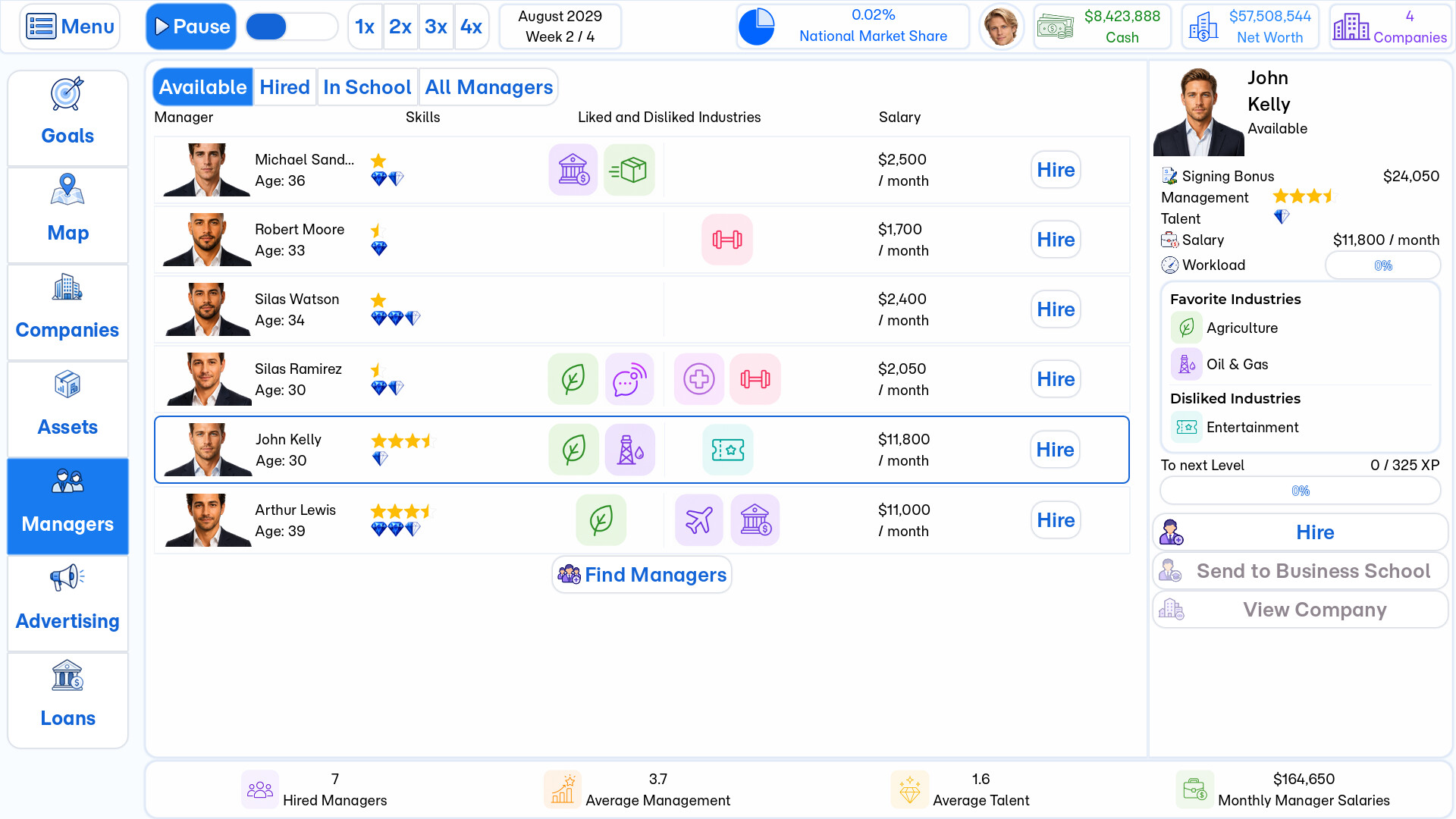This screenshot has width=1456, height=819.
Task: Click Silas Ramirez's telecom chat bubble icon
Action: pyautogui.click(x=629, y=379)
